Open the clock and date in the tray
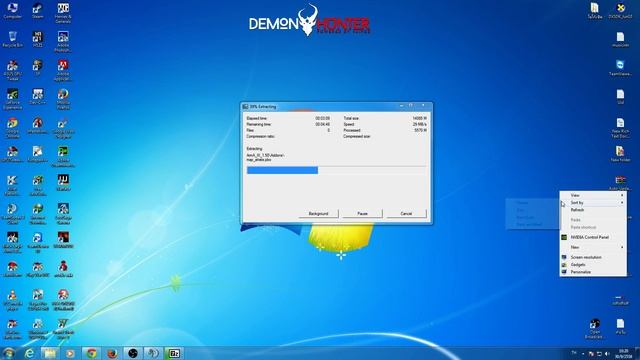Screen dimensions: 640x360 pyautogui.click(x=623, y=353)
